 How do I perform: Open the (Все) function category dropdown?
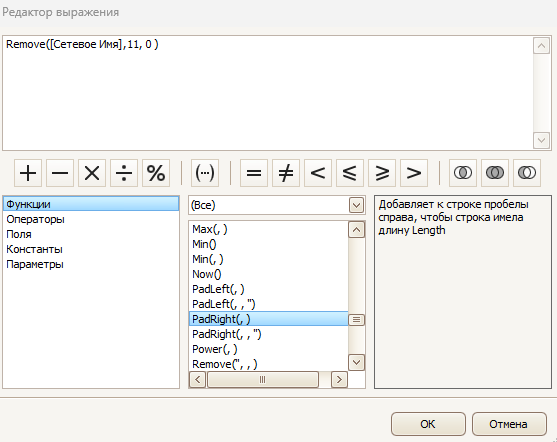point(357,205)
